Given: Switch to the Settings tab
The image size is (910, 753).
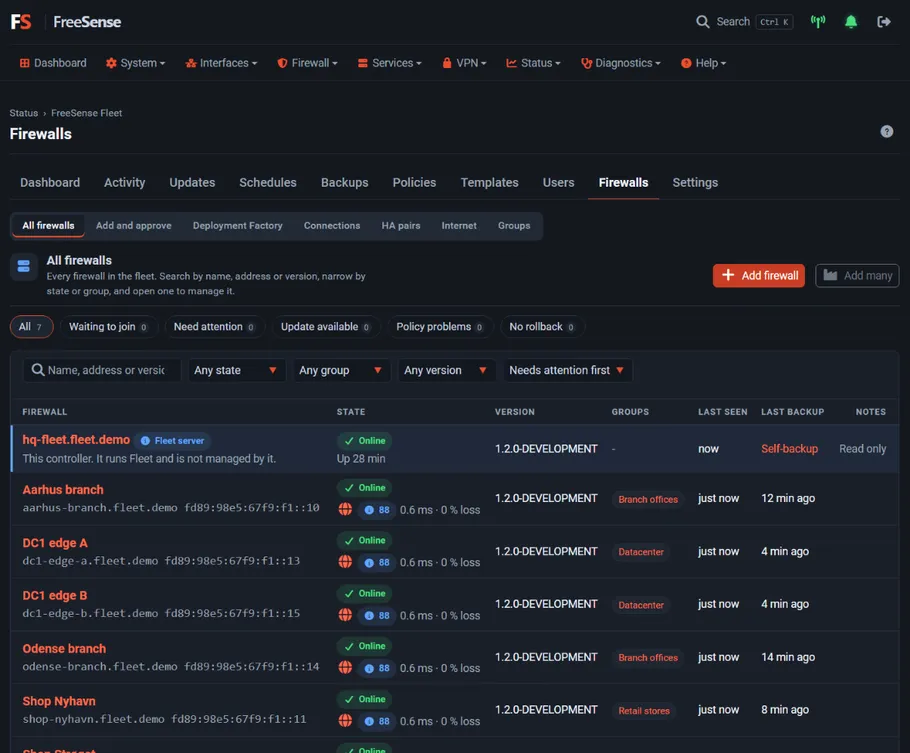Looking at the screenshot, I should coord(695,182).
